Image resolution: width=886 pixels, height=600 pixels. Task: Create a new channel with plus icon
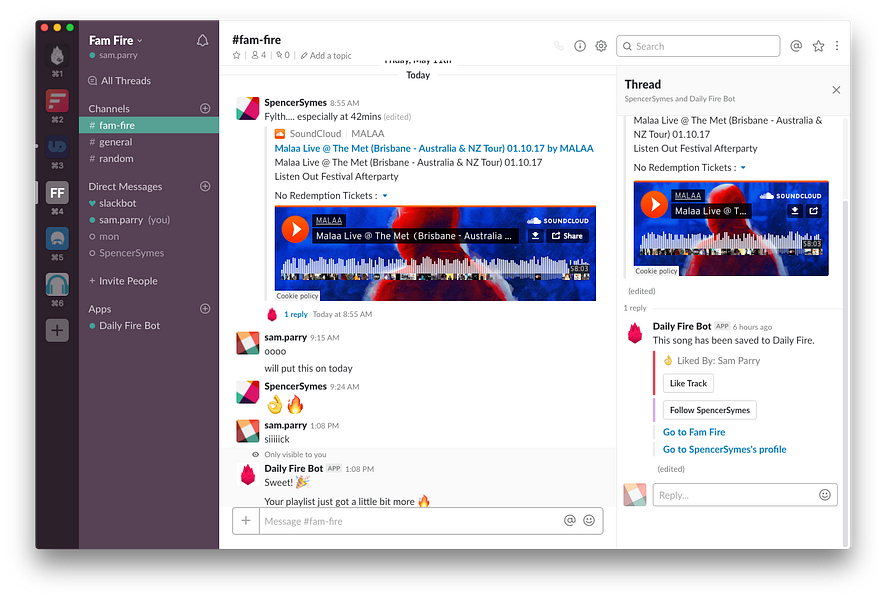205,108
